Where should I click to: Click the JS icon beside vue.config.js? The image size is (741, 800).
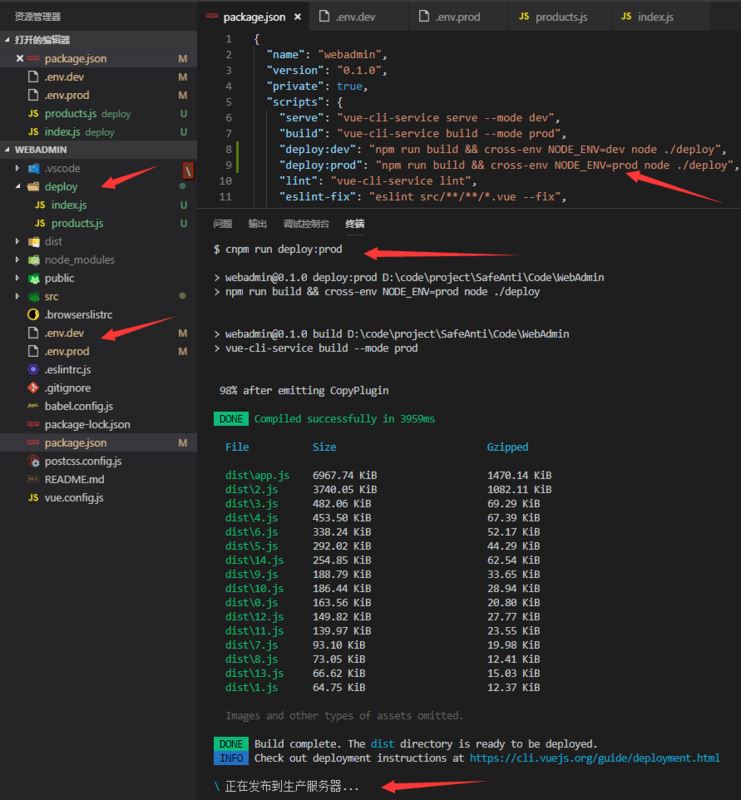click(x=33, y=497)
